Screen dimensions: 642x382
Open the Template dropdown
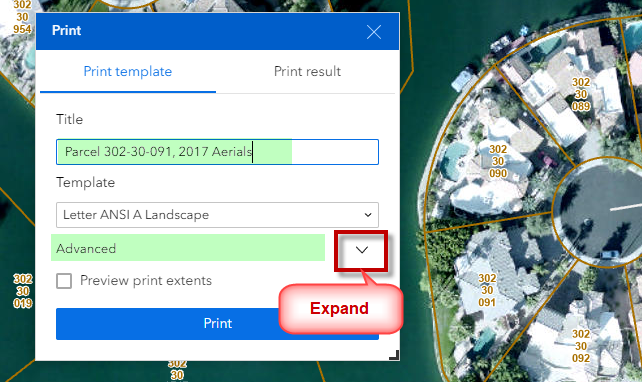coord(217,215)
